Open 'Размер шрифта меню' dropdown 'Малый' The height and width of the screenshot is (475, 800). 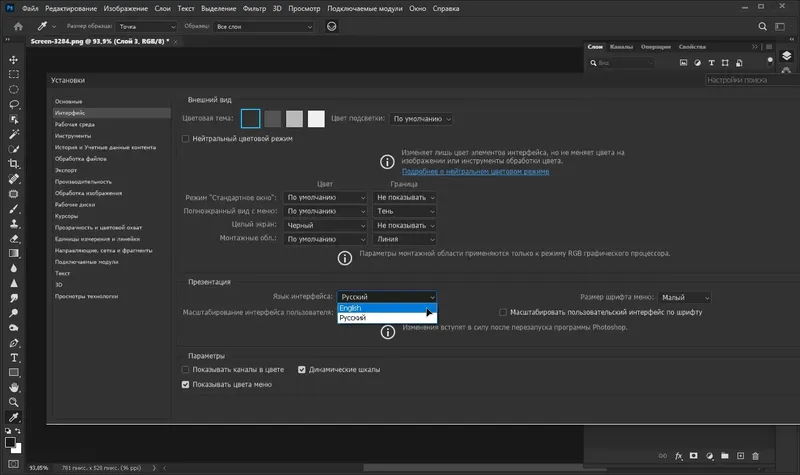[x=684, y=297]
